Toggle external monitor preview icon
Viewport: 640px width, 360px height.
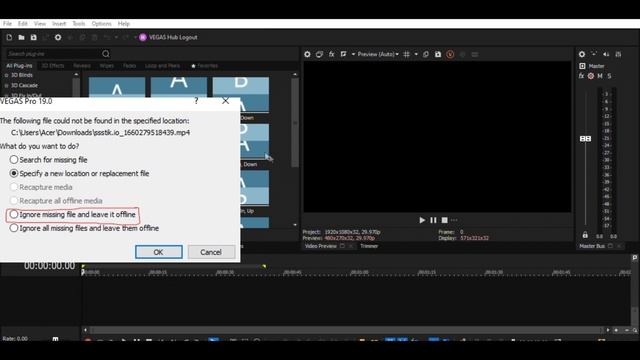click(x=319, y=54)
